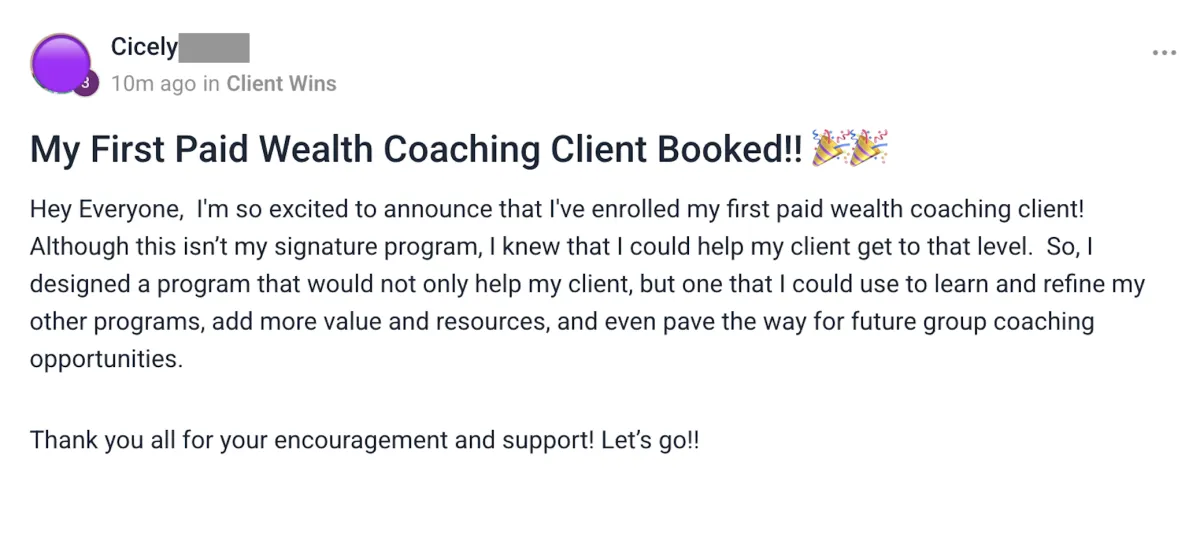
Task: Click the first party popper emoji
Action: coord(829,148)
